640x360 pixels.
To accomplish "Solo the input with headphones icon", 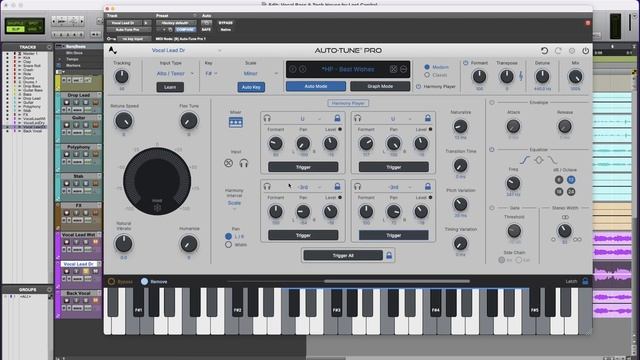I will [x=244, y=163].
